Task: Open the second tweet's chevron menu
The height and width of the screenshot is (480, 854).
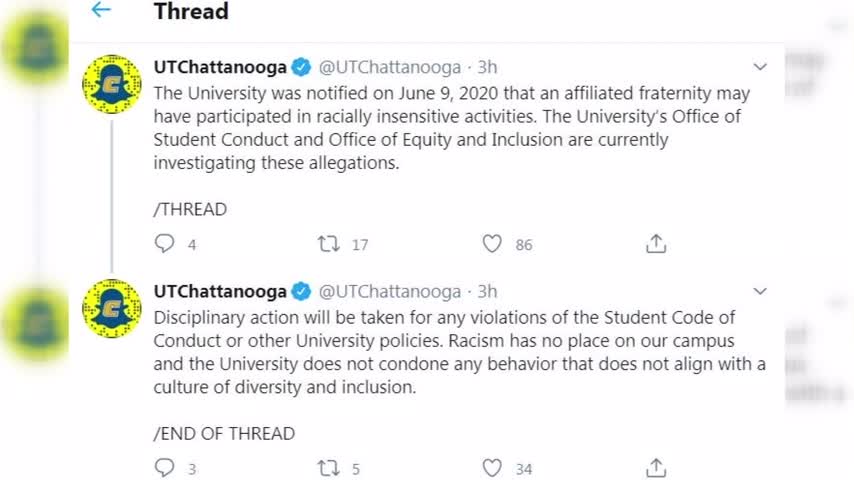Action: pos(760,291)
